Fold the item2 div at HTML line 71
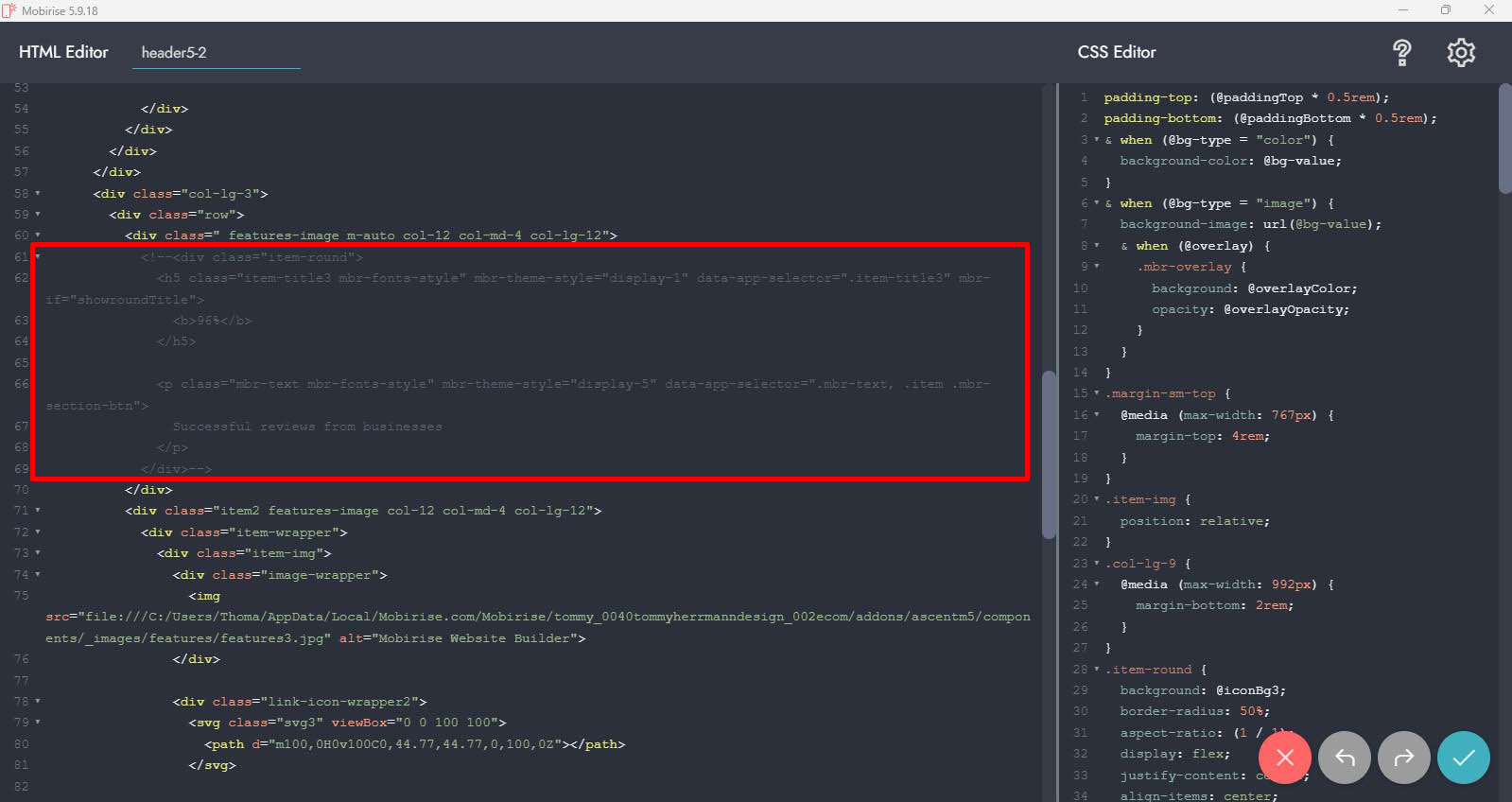1512x802 pixels. coord(38,511)
